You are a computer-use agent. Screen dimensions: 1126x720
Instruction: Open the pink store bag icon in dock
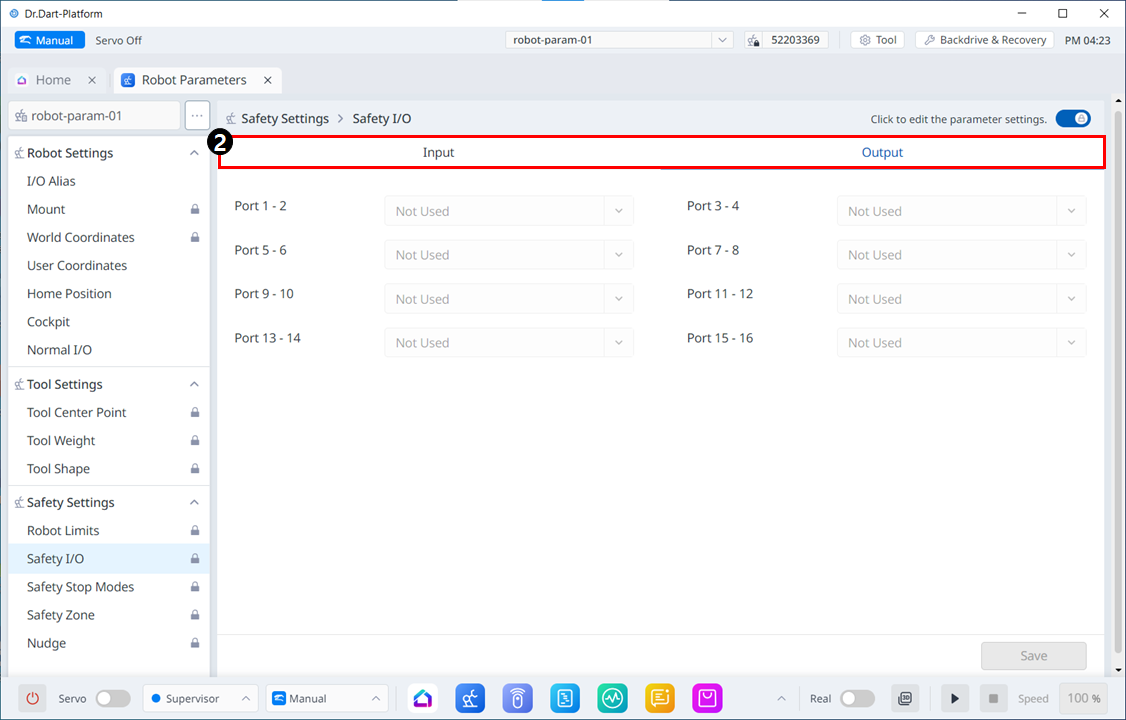707,698
